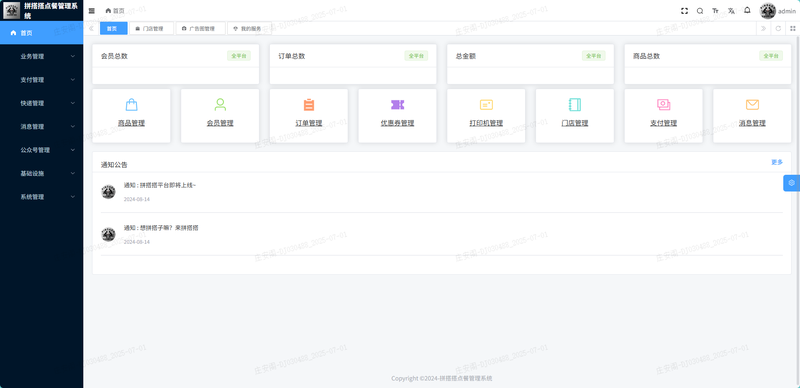
Task: Click the admin user avatar
Action: (767, 11)
